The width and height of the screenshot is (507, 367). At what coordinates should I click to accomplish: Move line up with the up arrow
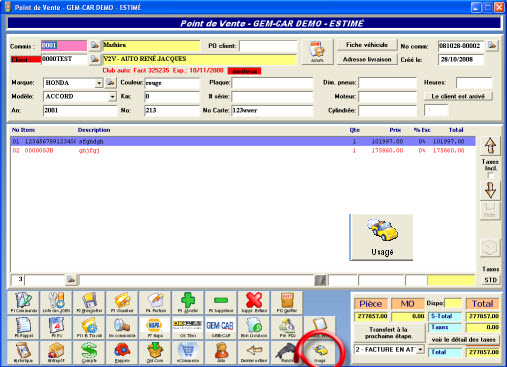(x=490, y=146)
